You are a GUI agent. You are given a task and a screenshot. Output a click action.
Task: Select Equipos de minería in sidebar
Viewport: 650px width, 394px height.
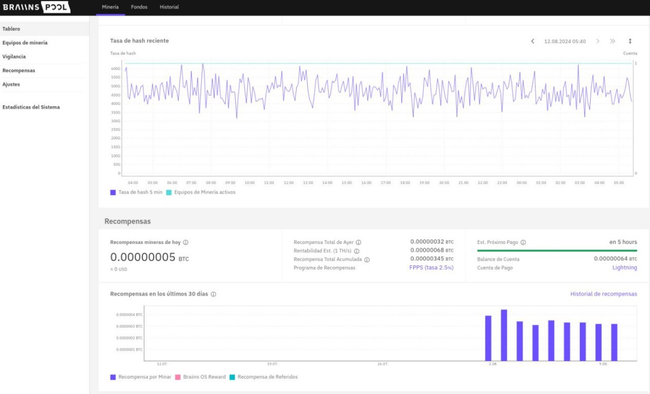pyautogui.click(x=25, y=43)
